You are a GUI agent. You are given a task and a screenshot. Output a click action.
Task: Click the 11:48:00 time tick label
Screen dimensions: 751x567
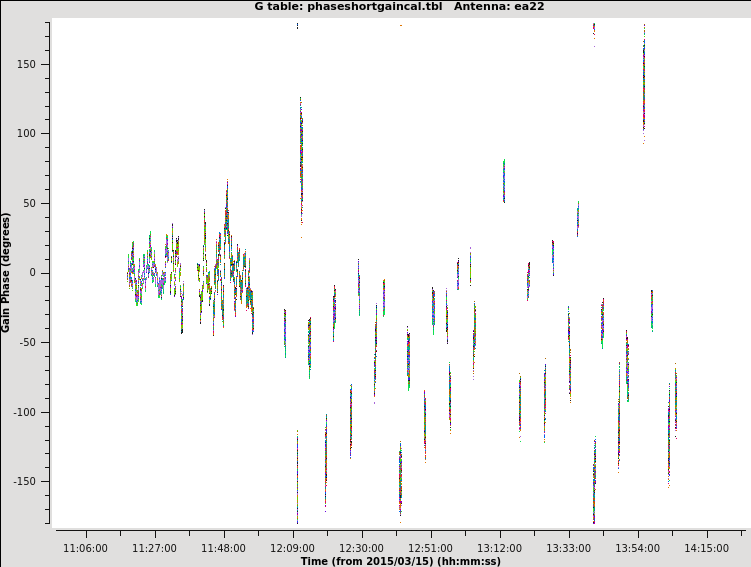(223, 548)
